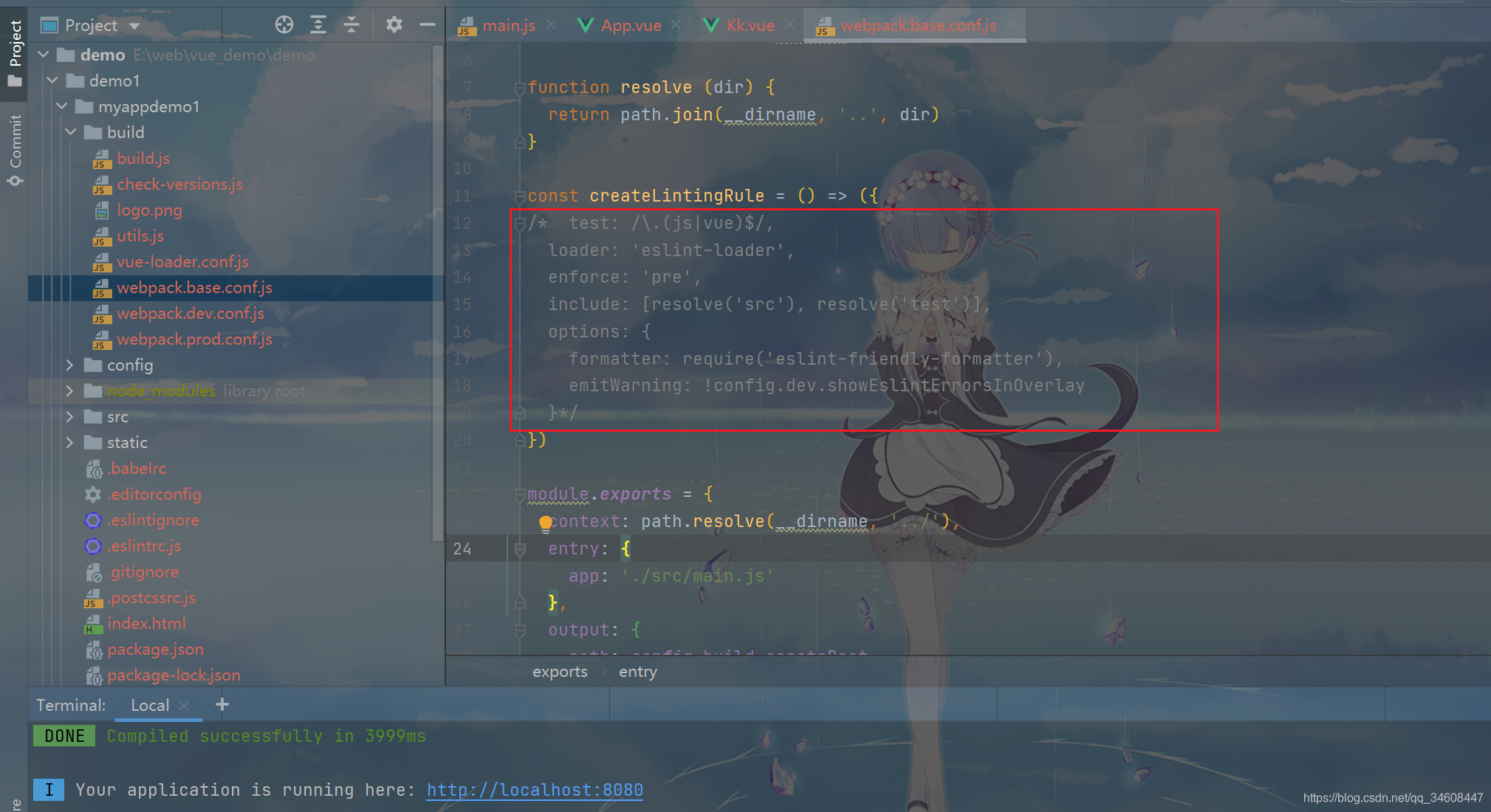Click the intention light bulb on context line

point(545,523)
